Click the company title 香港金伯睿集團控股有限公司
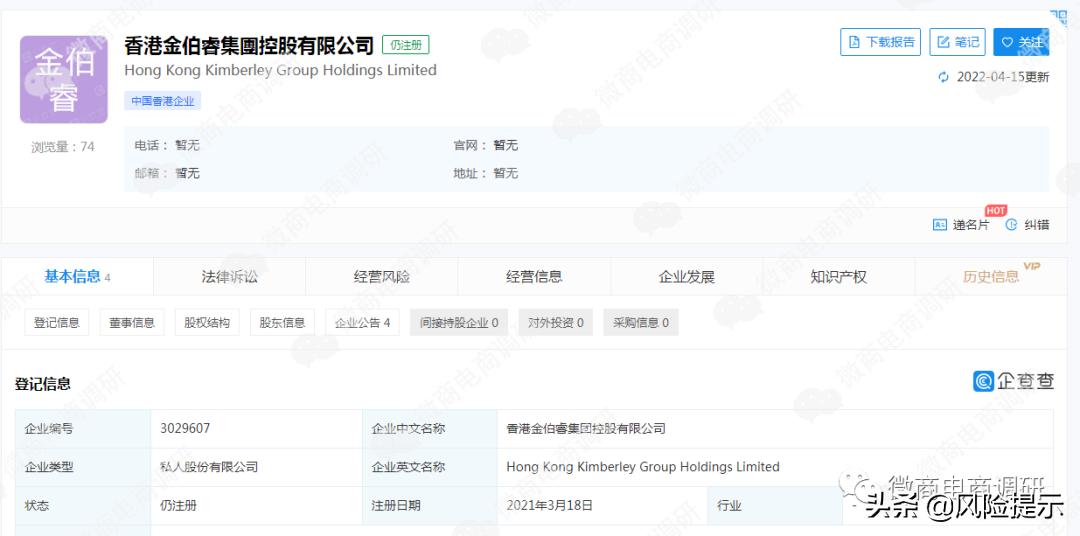This screenshot has height=536, width=1080. point(249,45)
